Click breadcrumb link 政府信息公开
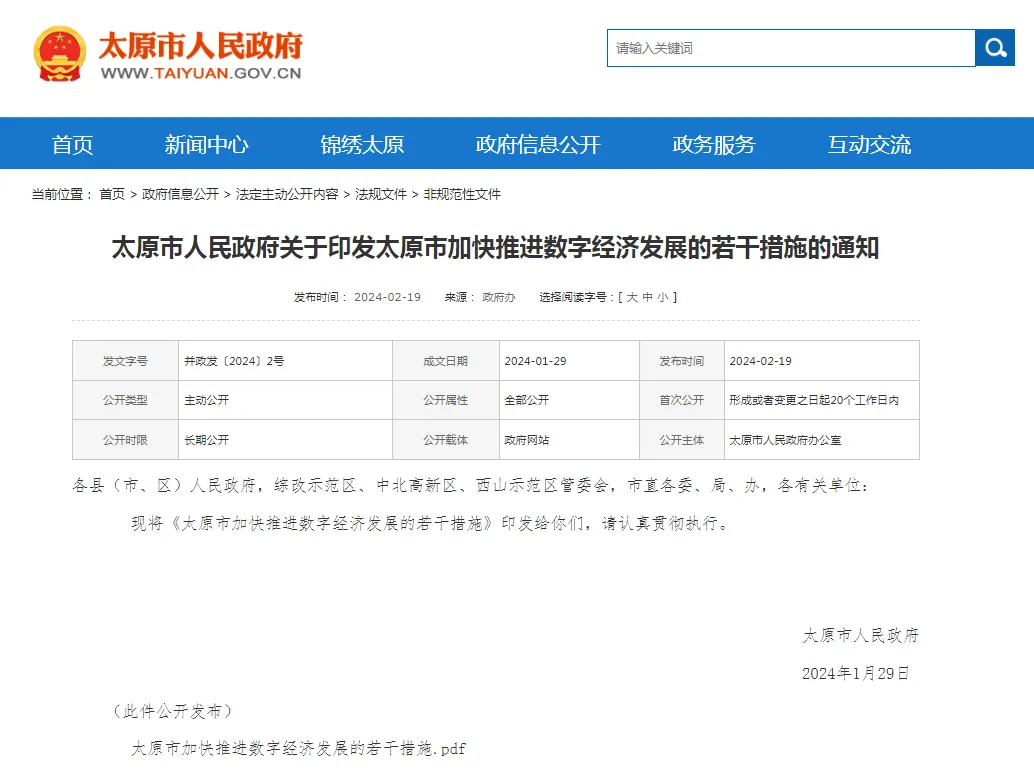The image size is (1034, 775). (180, 194)
